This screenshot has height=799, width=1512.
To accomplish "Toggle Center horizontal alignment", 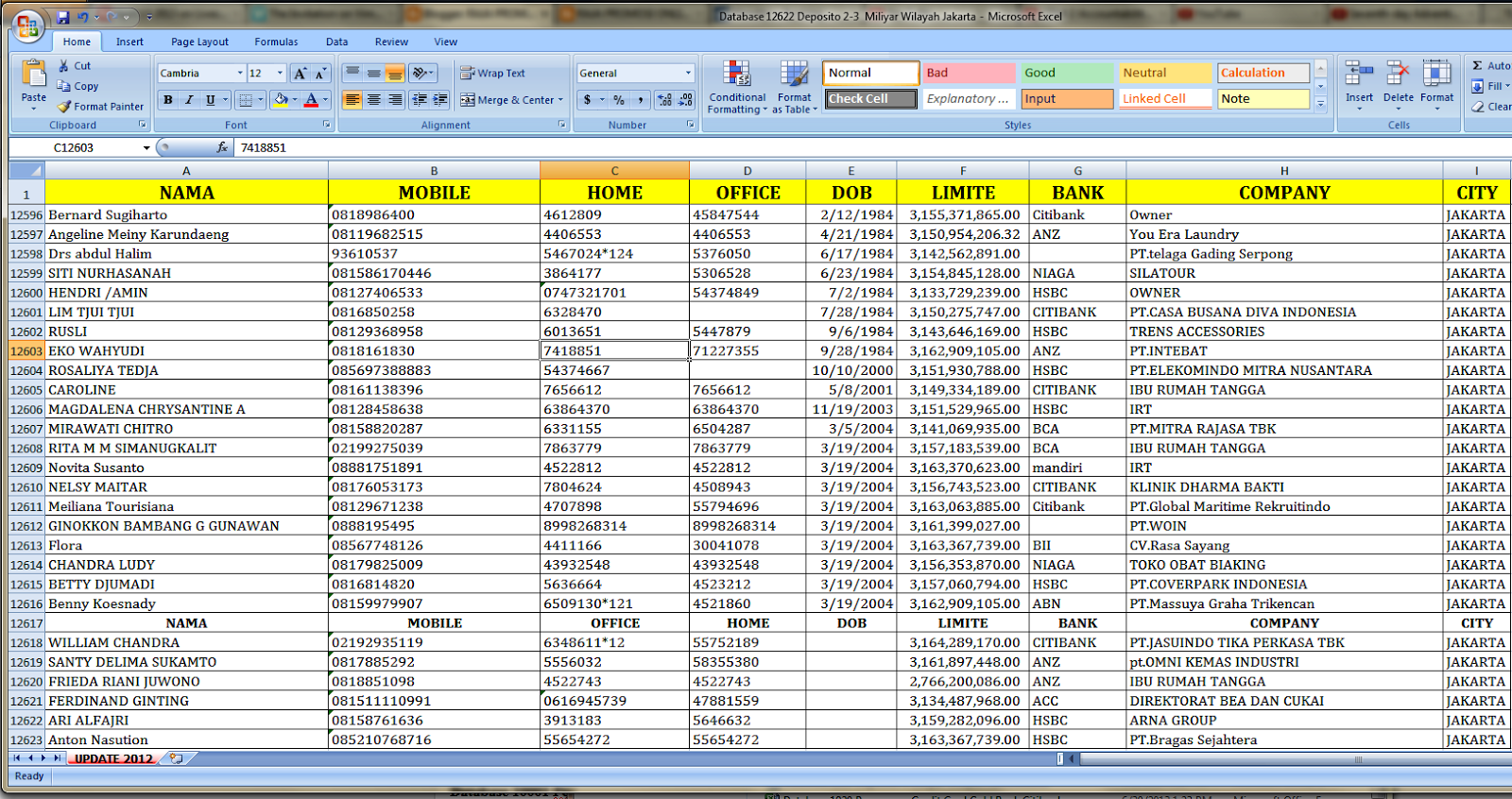I will click(x=374, y=100).
